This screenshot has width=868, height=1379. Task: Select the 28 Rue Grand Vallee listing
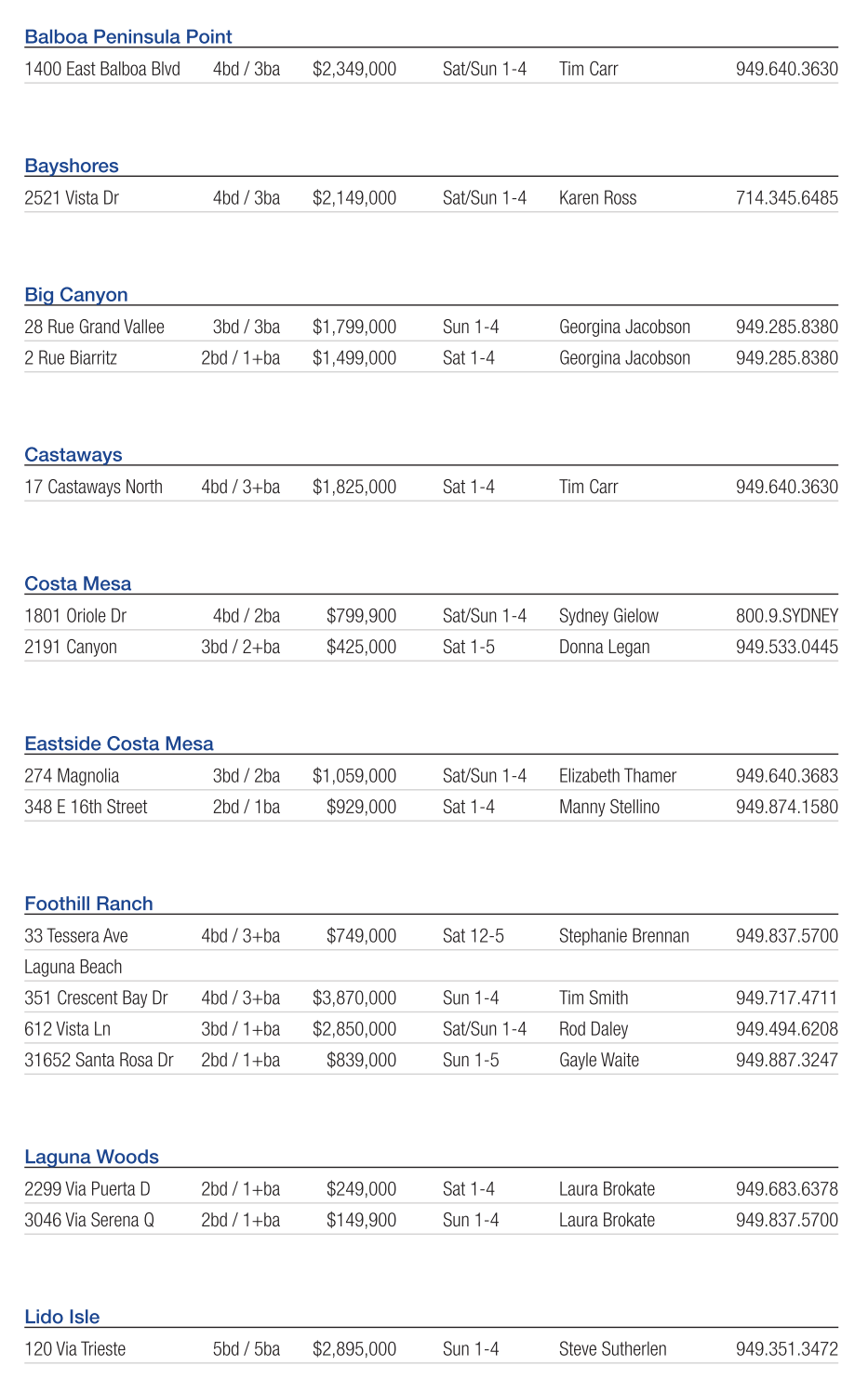coord(94,327)
